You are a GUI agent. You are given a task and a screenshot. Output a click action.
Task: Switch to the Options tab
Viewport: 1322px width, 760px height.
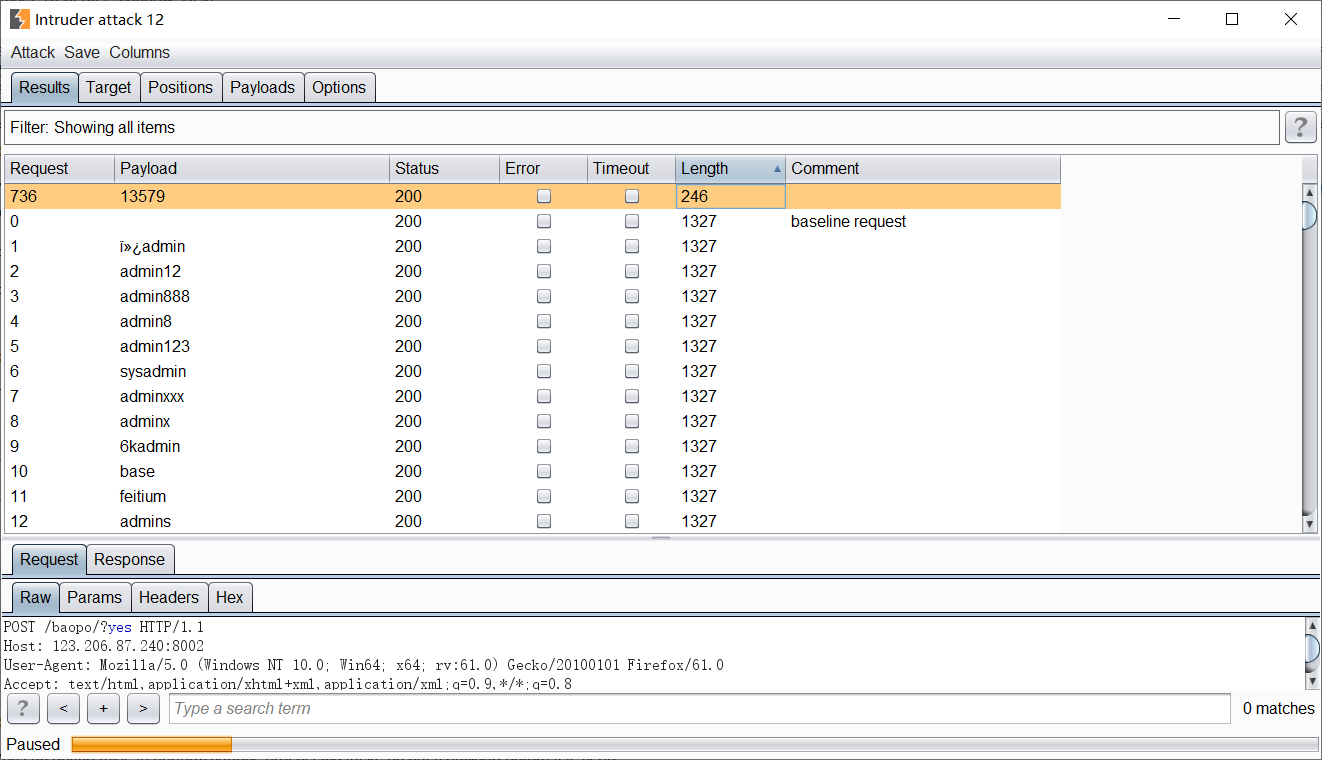[x=339, y=87]
